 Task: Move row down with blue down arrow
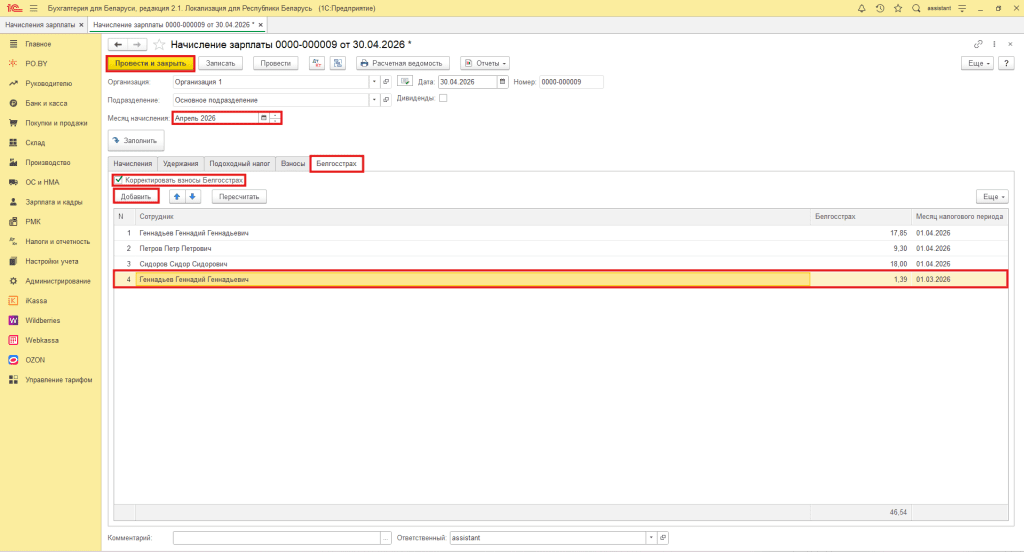tap(193, 197)
